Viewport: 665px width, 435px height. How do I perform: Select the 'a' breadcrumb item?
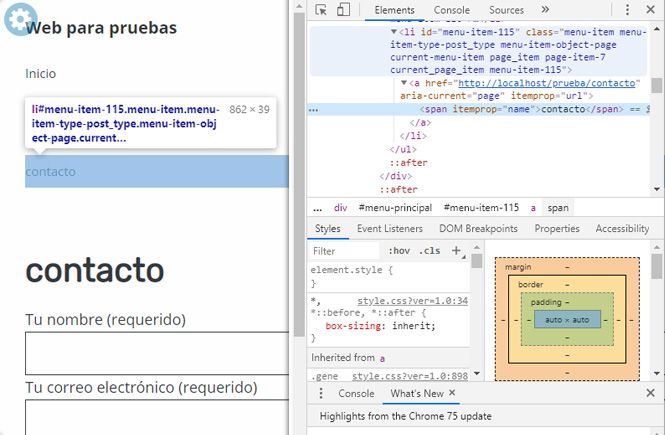tap(533, 208)
